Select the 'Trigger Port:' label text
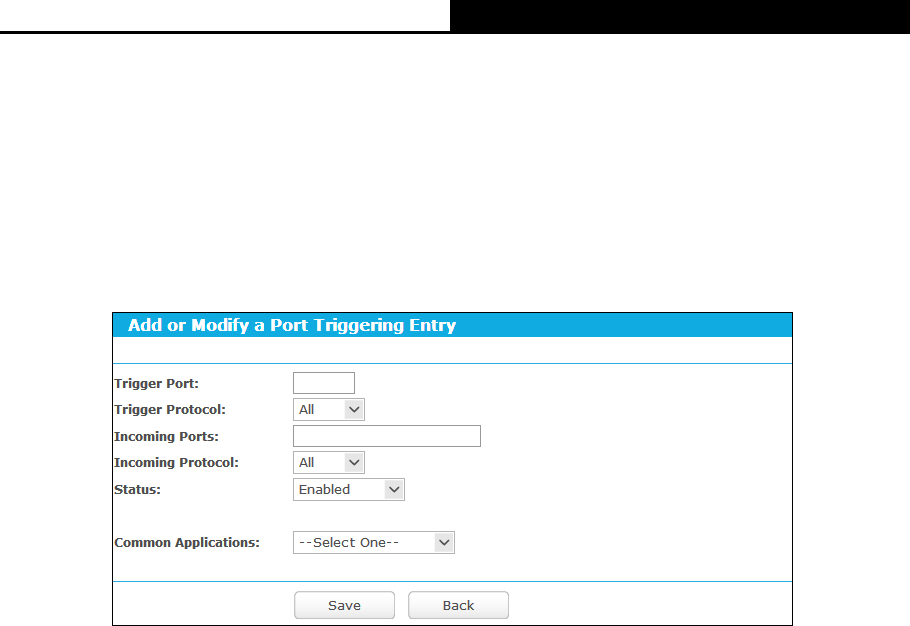 pyautogui.click(x=156, y=383)
